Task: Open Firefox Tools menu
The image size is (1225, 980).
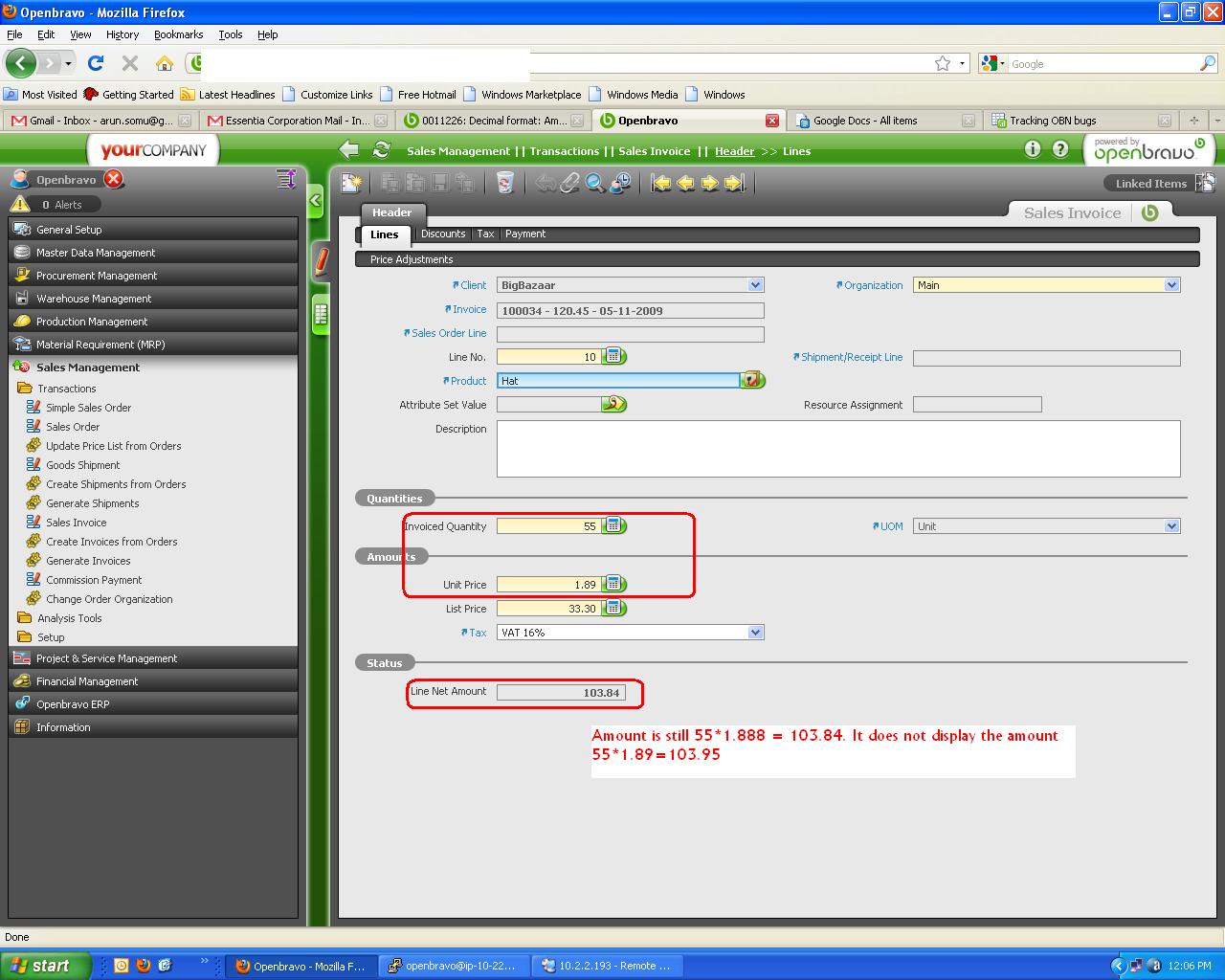Action: coord(231,34)
